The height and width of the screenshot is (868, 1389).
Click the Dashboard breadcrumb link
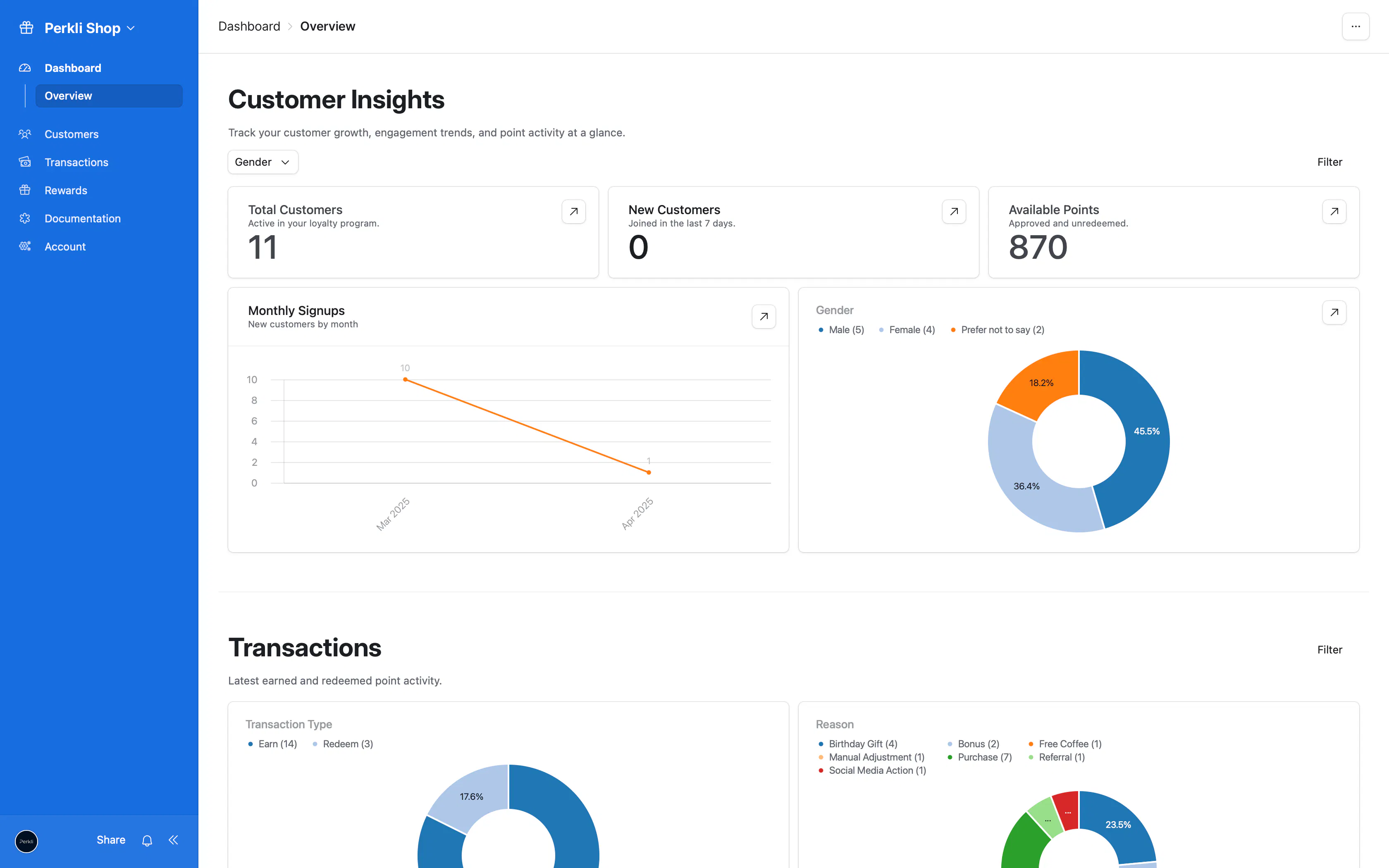pos(249,26)
